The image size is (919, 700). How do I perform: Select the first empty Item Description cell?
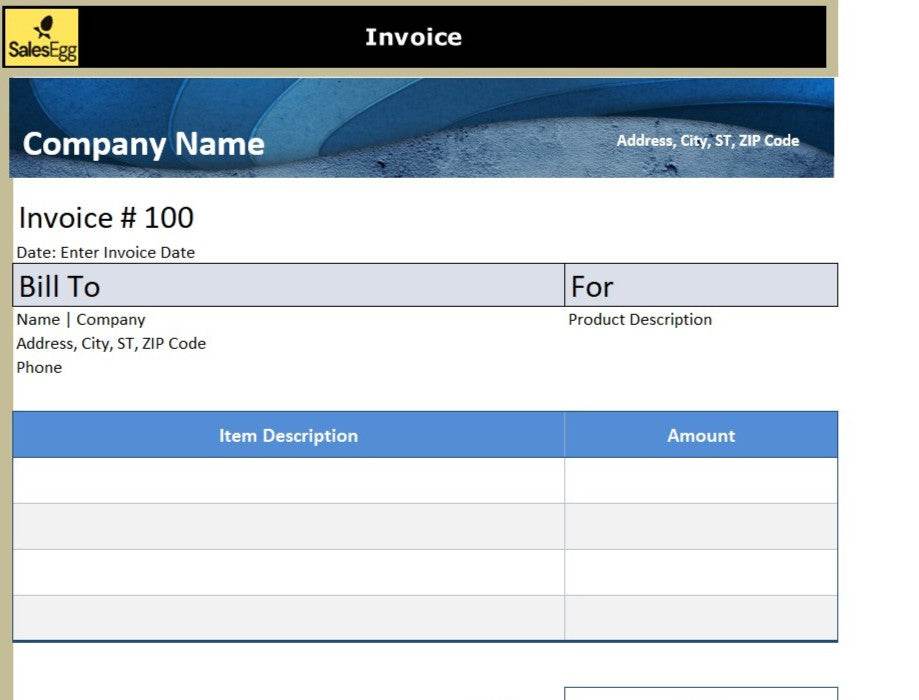point(288,481)
